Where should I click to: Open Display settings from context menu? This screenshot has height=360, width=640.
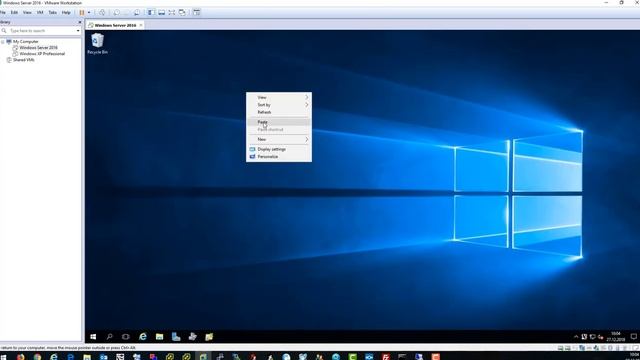pos(279,149)
